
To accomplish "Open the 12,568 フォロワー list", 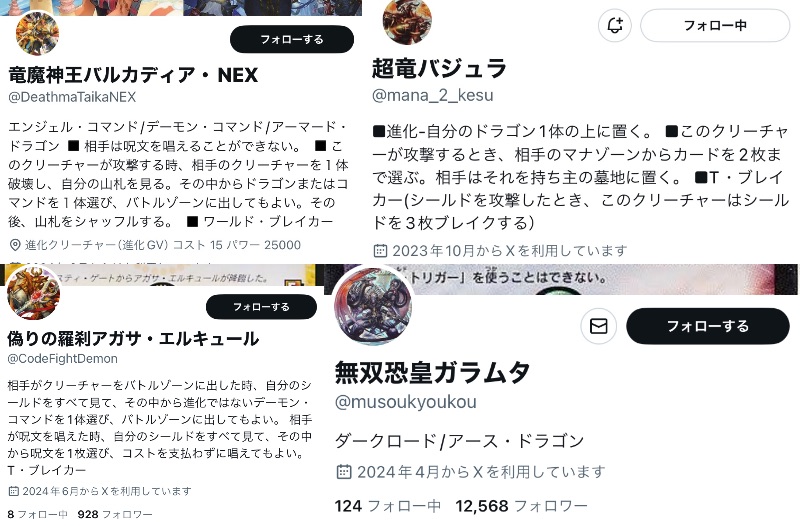I will pos(521,506).
